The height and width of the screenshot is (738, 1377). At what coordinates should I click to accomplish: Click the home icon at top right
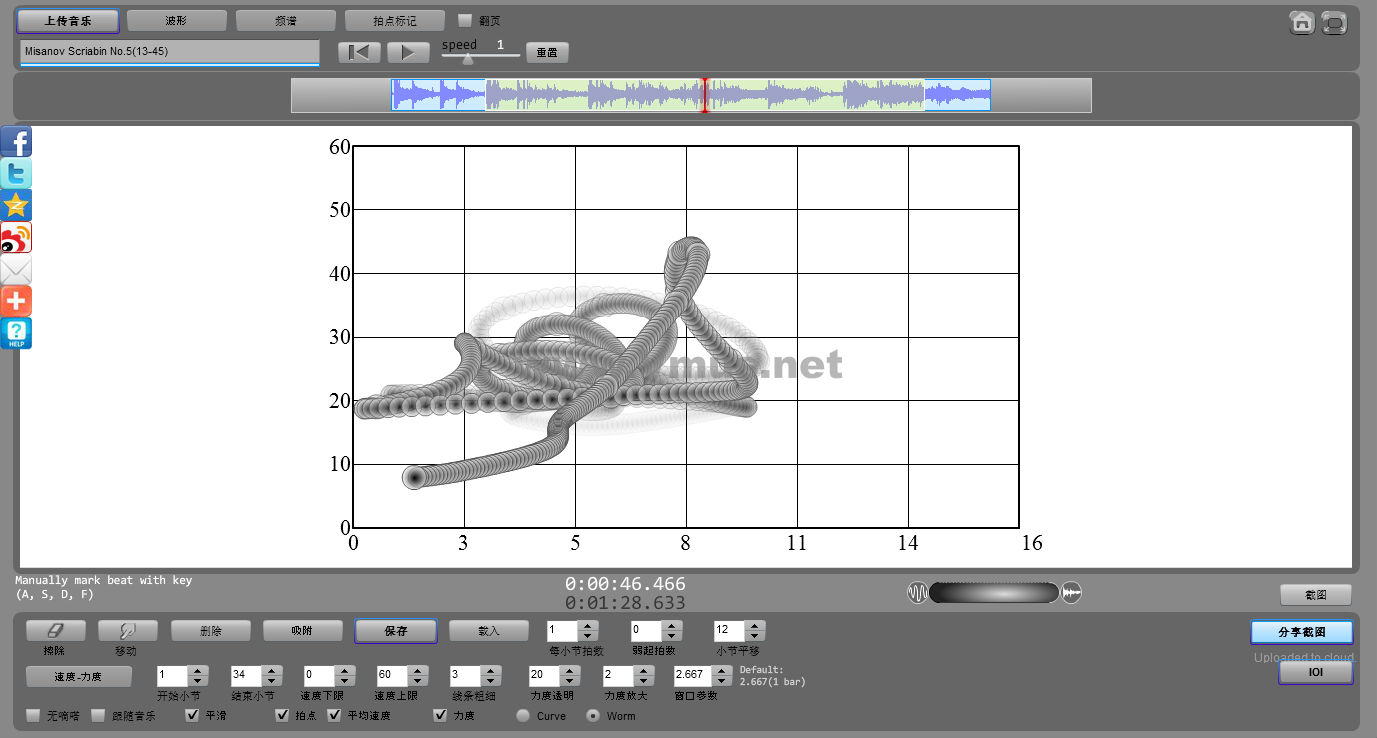click(x=1301, y=23)
